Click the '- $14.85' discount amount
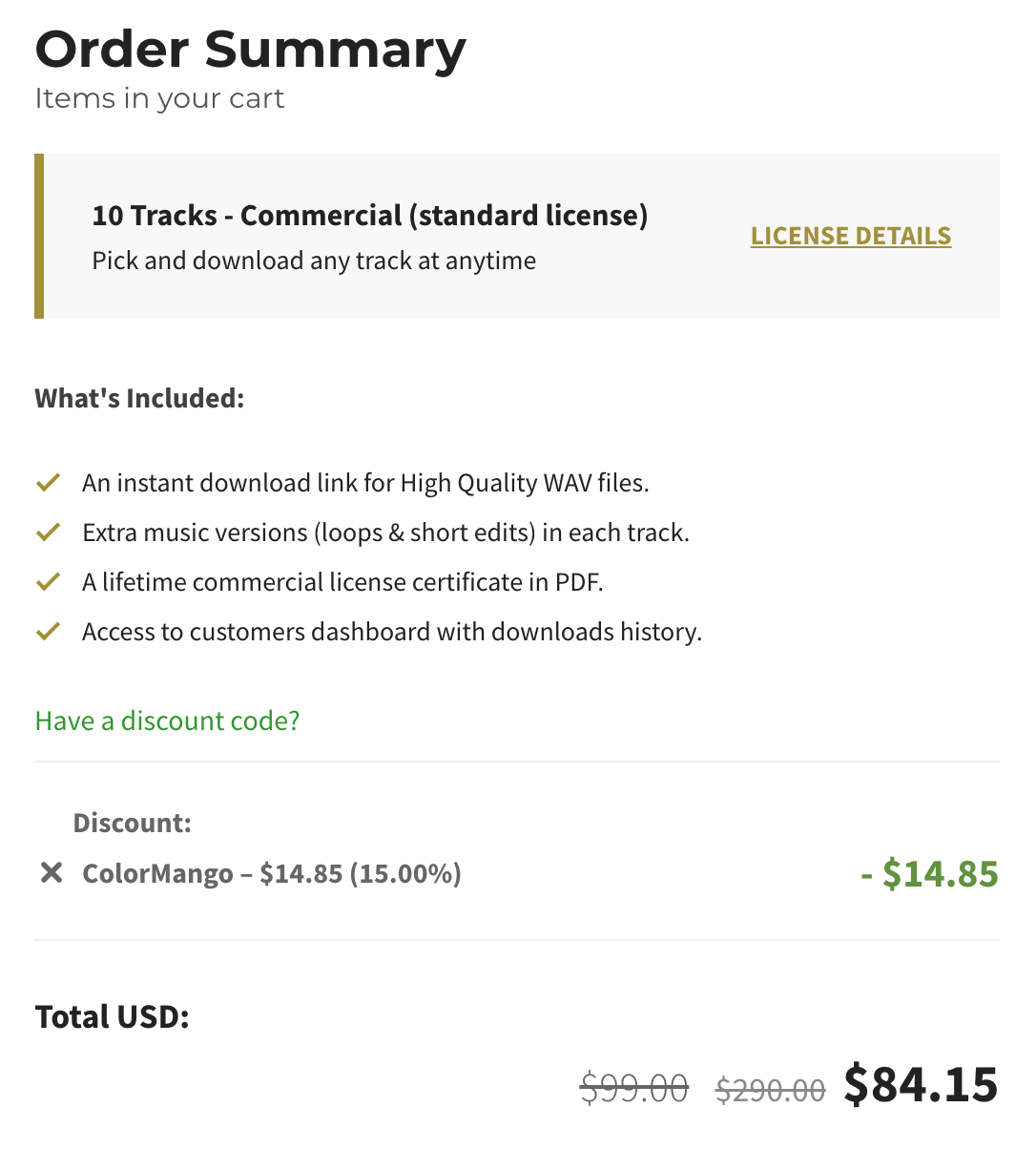Screen dimensions: 1036x1149 click(x=928, y=873)
